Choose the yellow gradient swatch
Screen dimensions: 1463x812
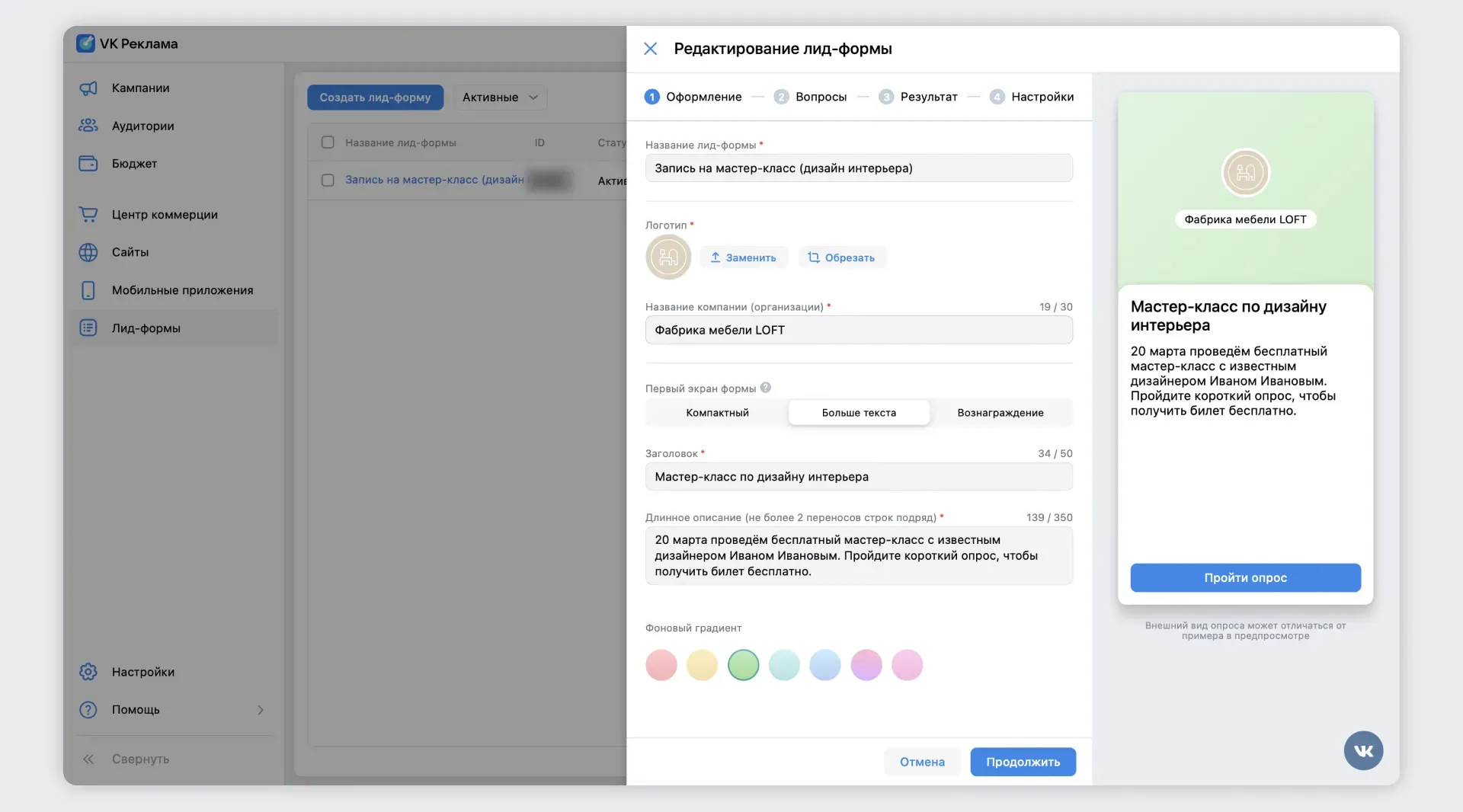pyautogui.click(x=703, y=665)
